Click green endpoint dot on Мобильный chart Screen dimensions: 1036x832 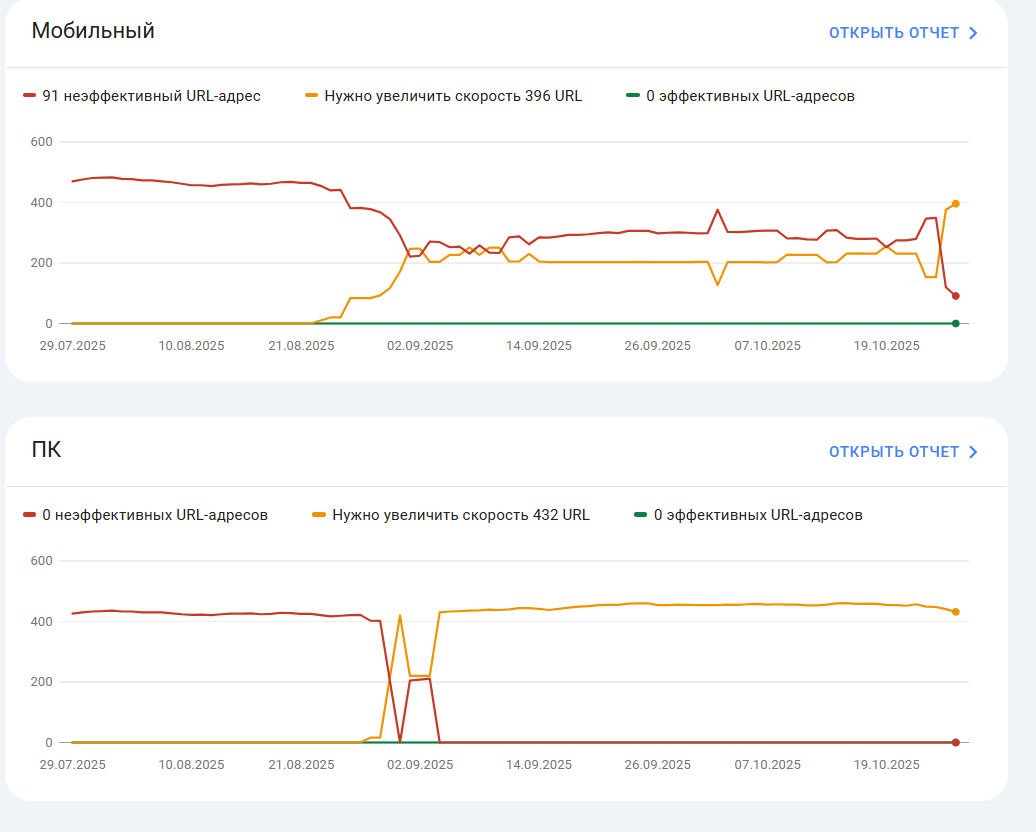955,323
